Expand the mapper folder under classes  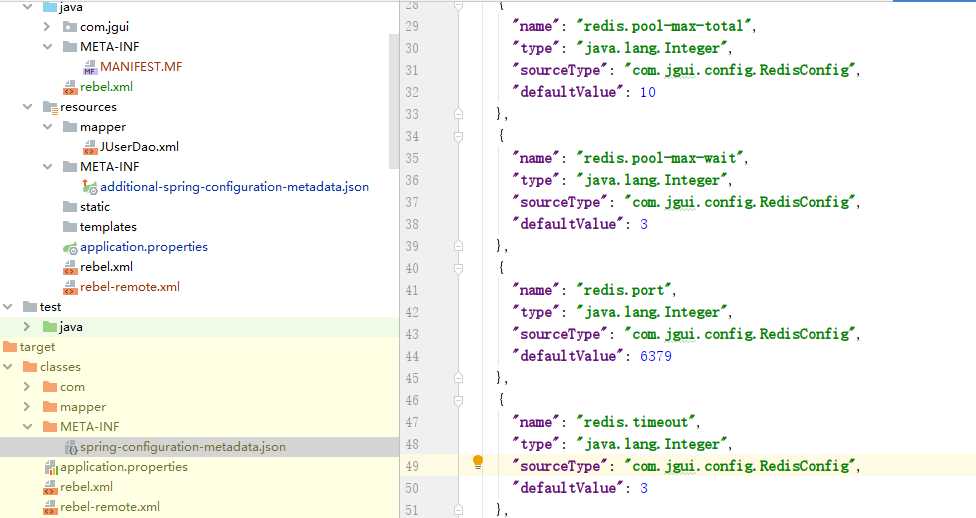tap(27, 407)
